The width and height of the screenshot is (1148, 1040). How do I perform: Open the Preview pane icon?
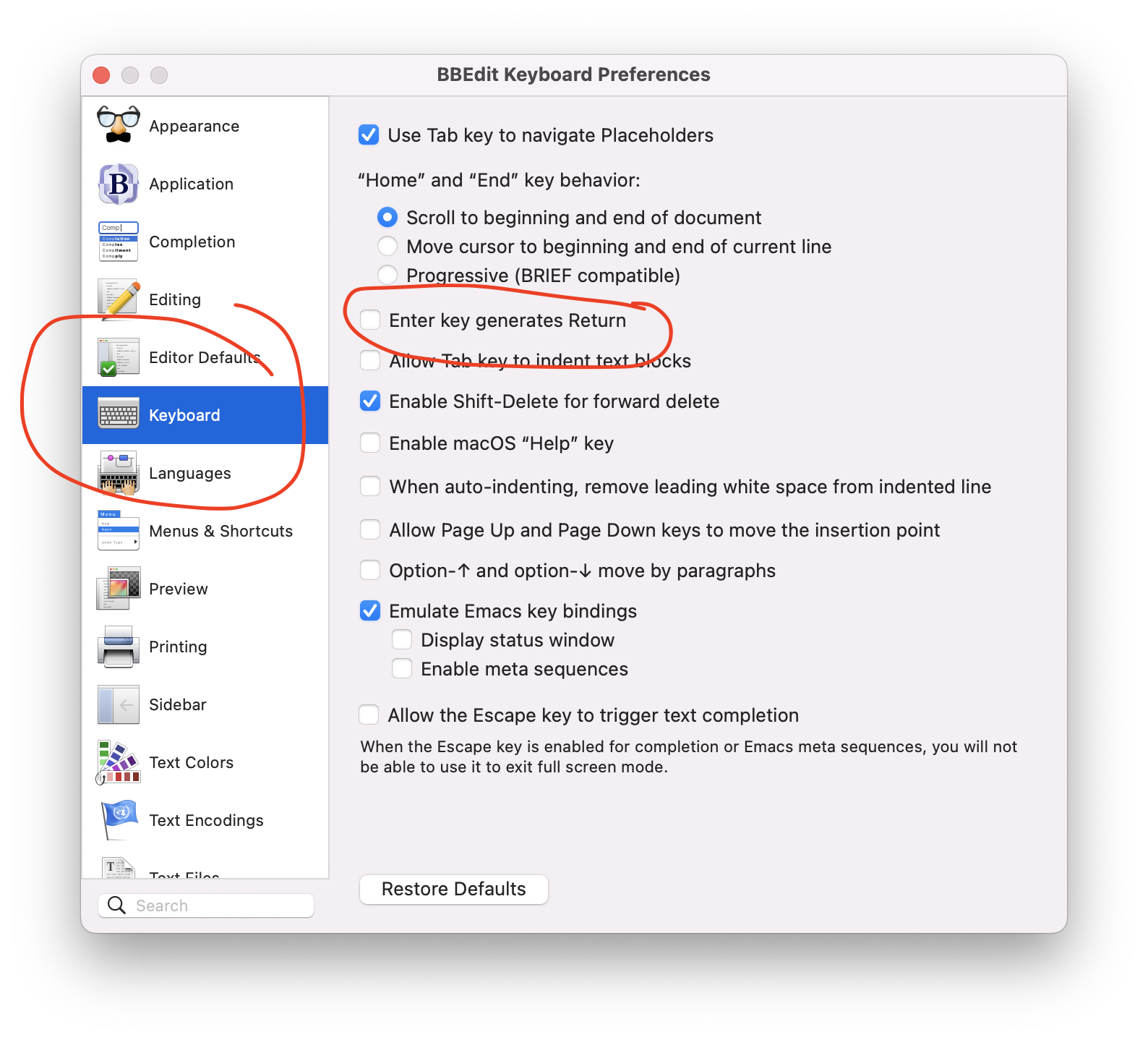118,589
